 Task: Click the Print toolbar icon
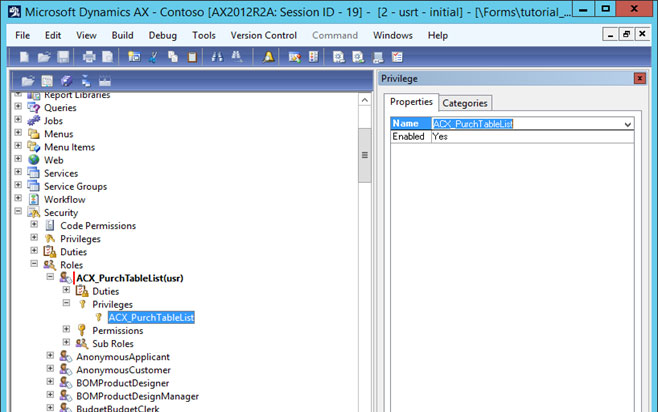coord(89,57)
